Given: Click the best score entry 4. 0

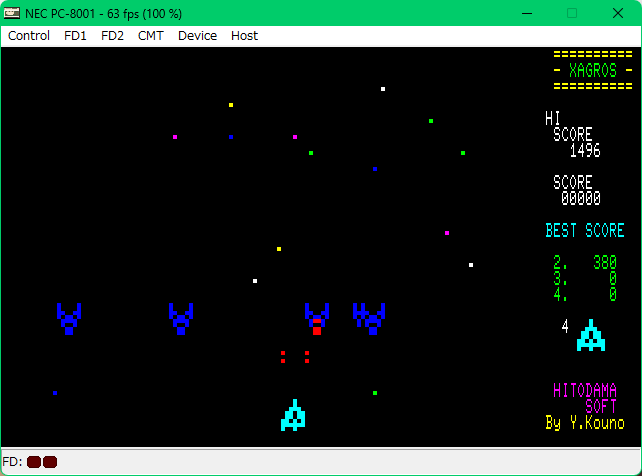Looking at the screenshot, I should (585, 294).
